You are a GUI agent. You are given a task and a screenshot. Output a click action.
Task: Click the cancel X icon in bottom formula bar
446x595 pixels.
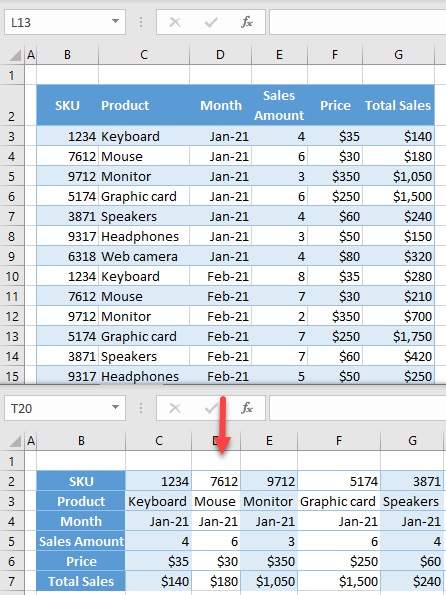click(x=175, y=408)
